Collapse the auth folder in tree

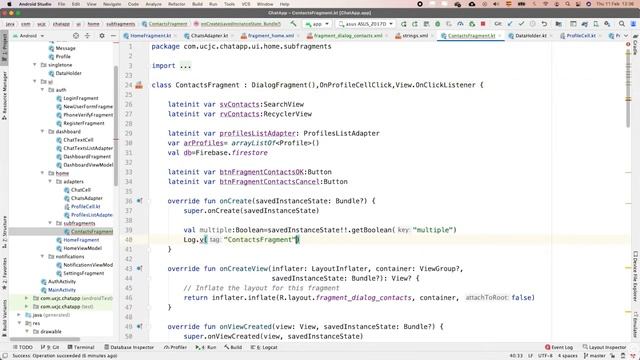42,90
